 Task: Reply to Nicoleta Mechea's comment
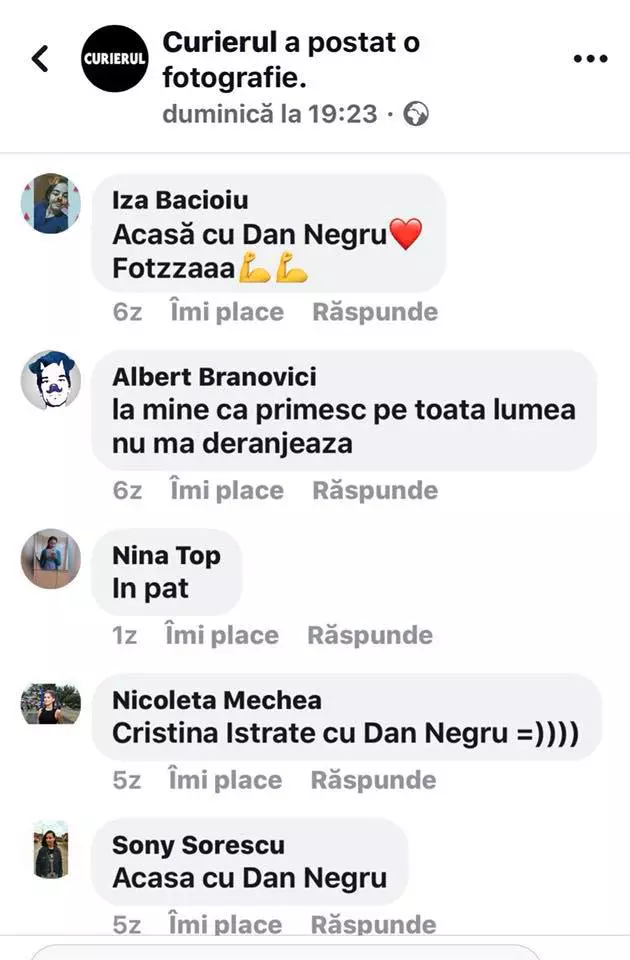(x=373, y=781)
